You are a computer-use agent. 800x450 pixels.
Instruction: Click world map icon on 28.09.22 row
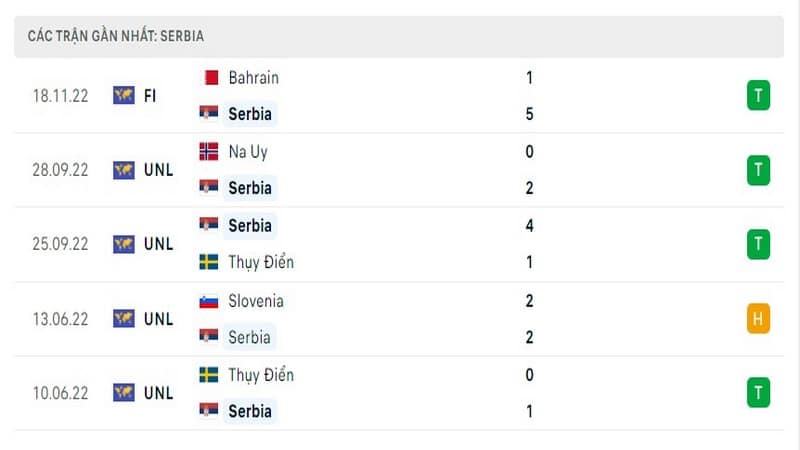124,170
